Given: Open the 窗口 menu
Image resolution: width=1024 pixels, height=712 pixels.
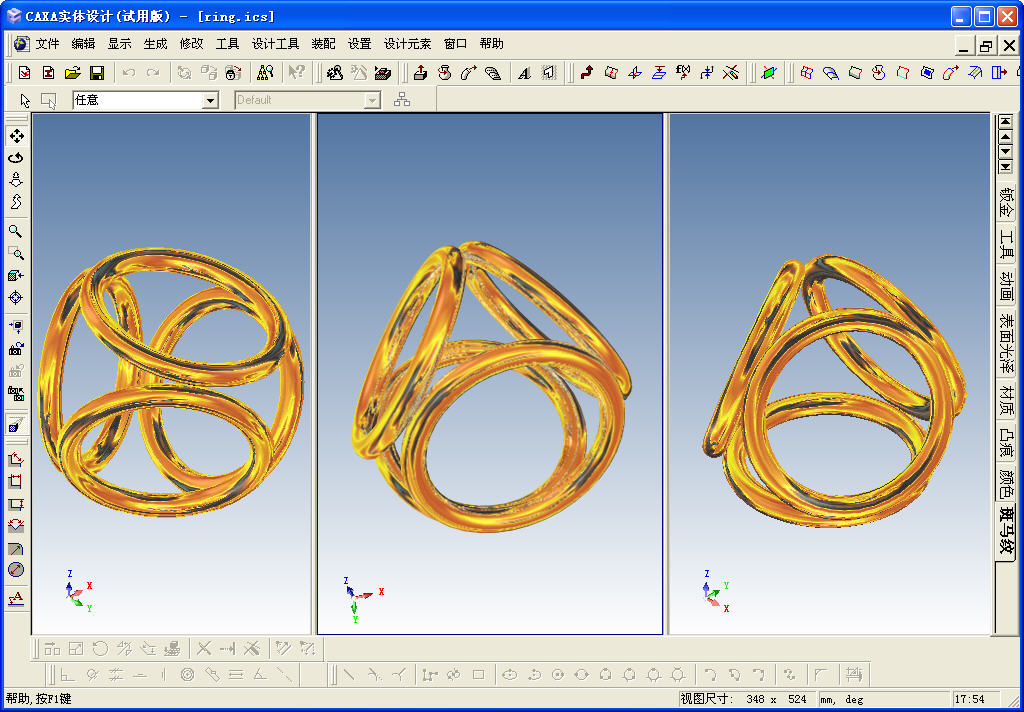Looking at the screenshot, I should coord(455,44).
